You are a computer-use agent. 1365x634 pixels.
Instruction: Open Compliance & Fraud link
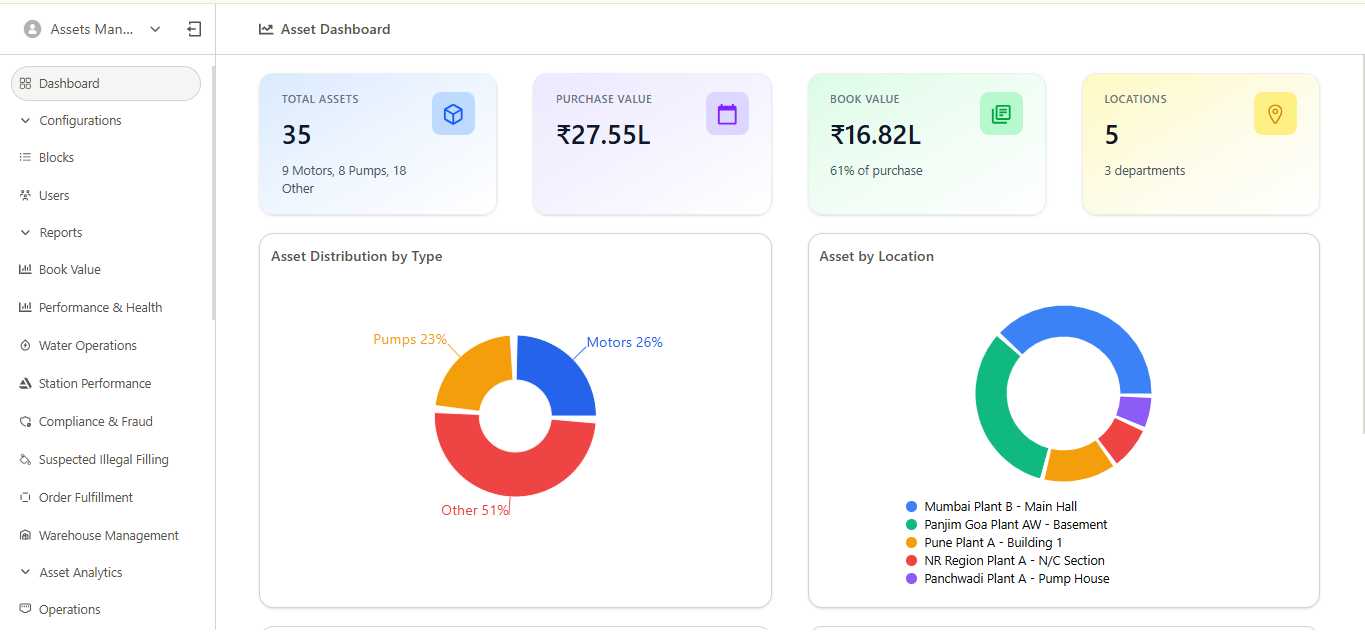point(95,422)
